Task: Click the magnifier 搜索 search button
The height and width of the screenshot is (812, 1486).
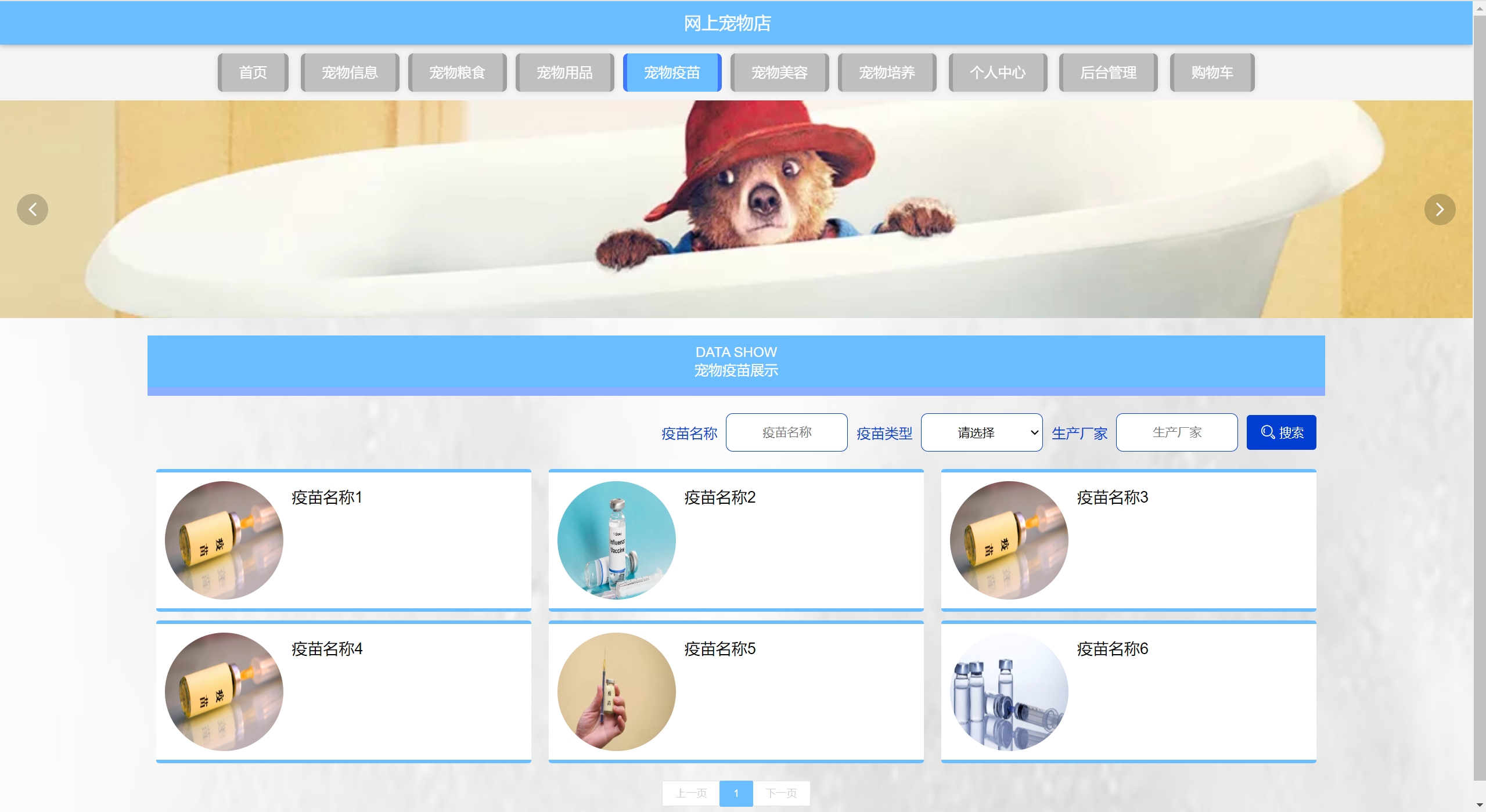Action: click(x=1281, y=432)
